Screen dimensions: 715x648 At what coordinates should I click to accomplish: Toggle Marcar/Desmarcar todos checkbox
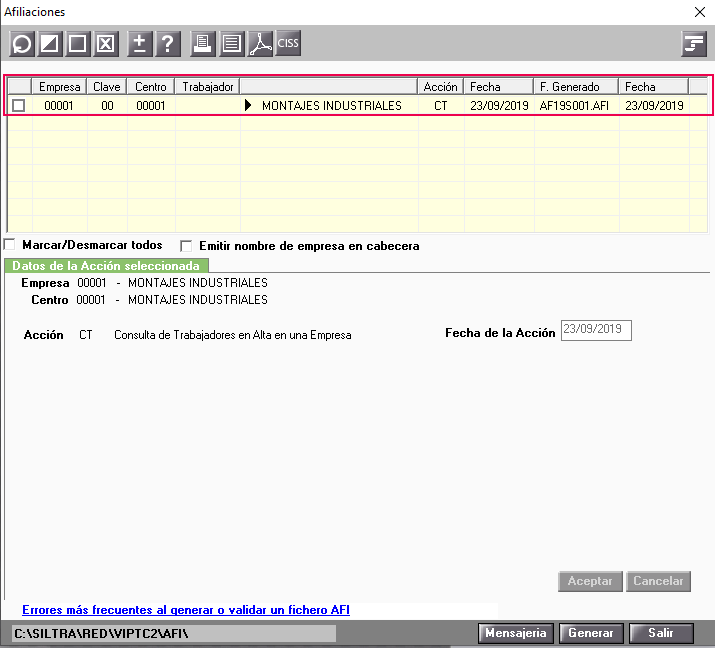(x=10, y=244)
